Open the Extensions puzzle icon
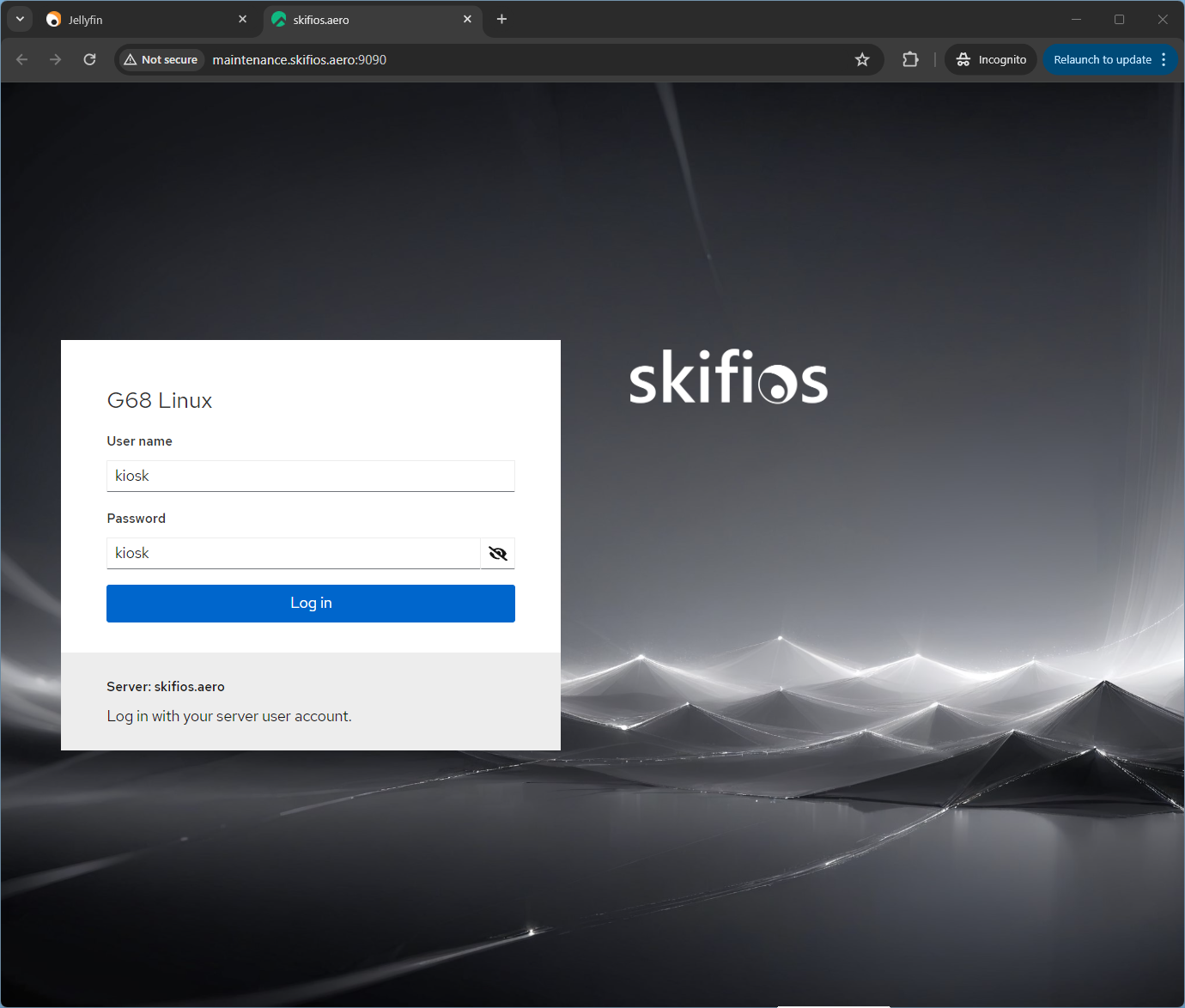The image size is (1185, 1008). click(910, 59)
